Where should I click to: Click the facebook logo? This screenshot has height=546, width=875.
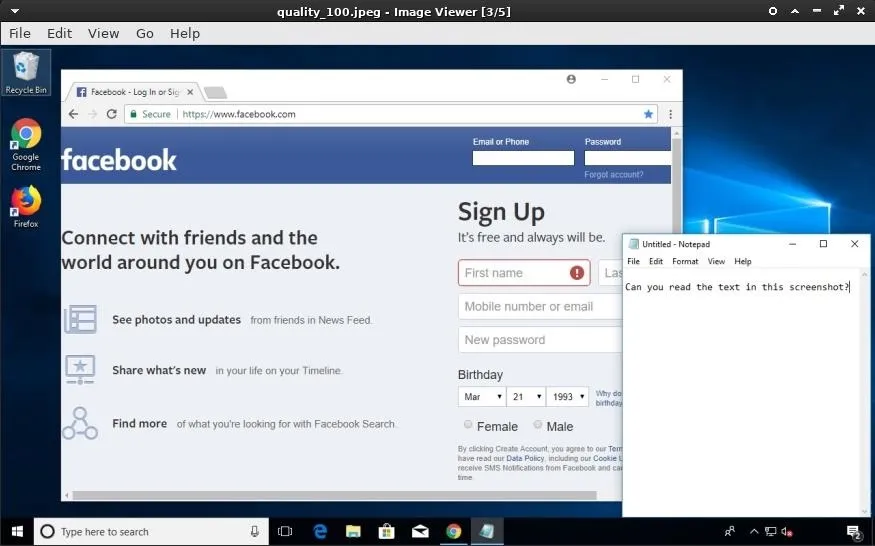(x=119, y=160)
